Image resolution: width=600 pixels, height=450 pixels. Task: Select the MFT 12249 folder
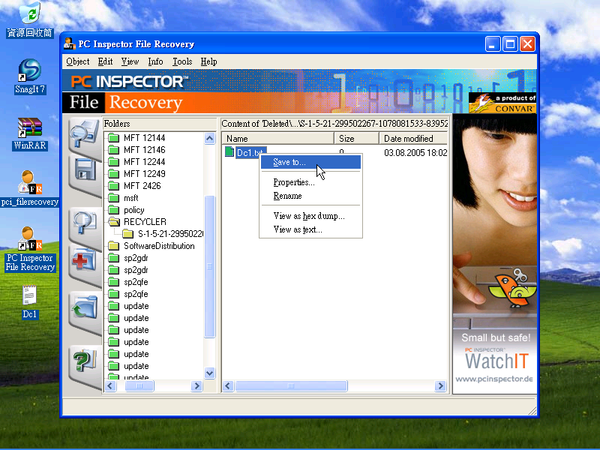pos(144,174)
